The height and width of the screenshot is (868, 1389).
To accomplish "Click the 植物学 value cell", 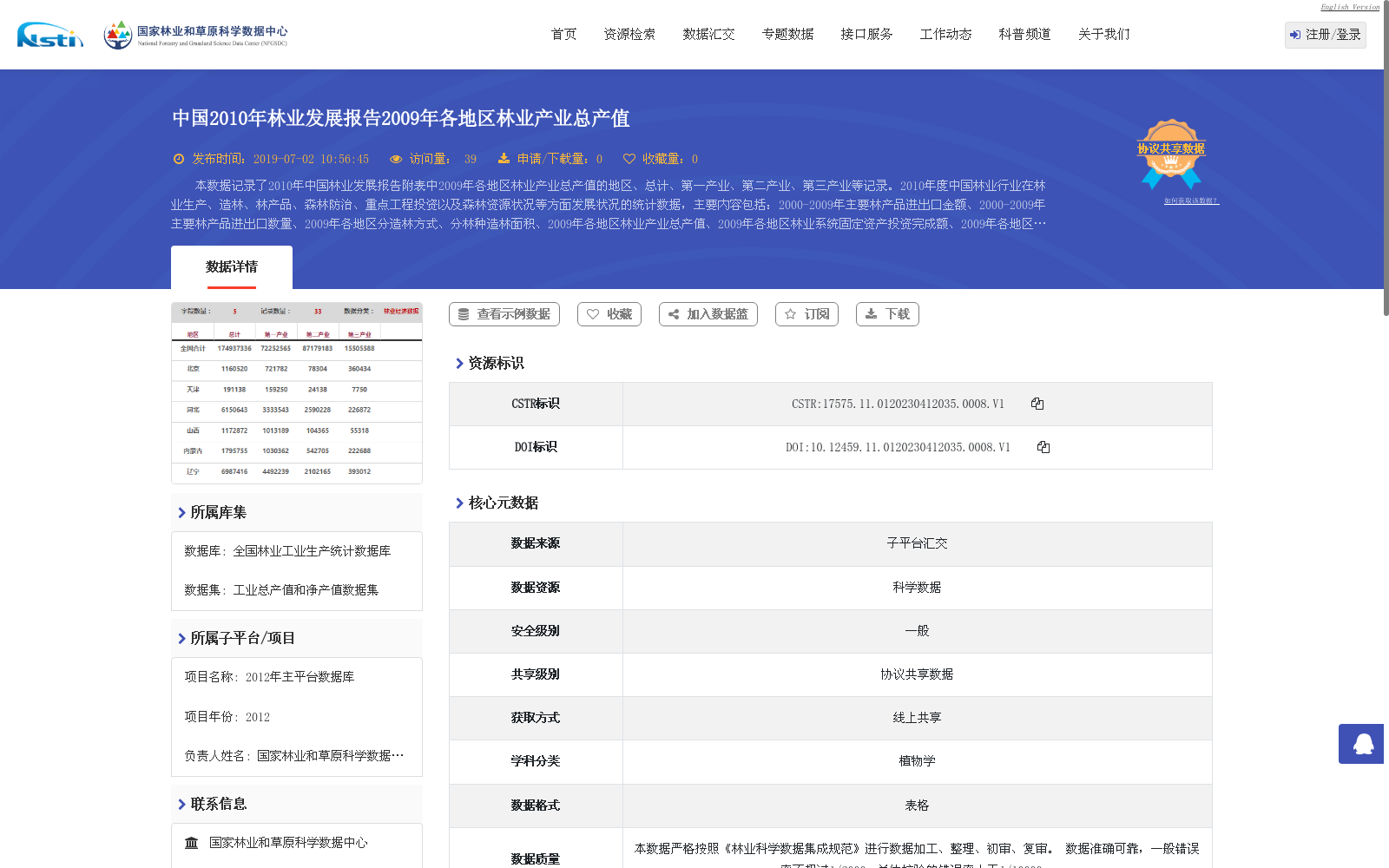I will [x=918, y=761].
